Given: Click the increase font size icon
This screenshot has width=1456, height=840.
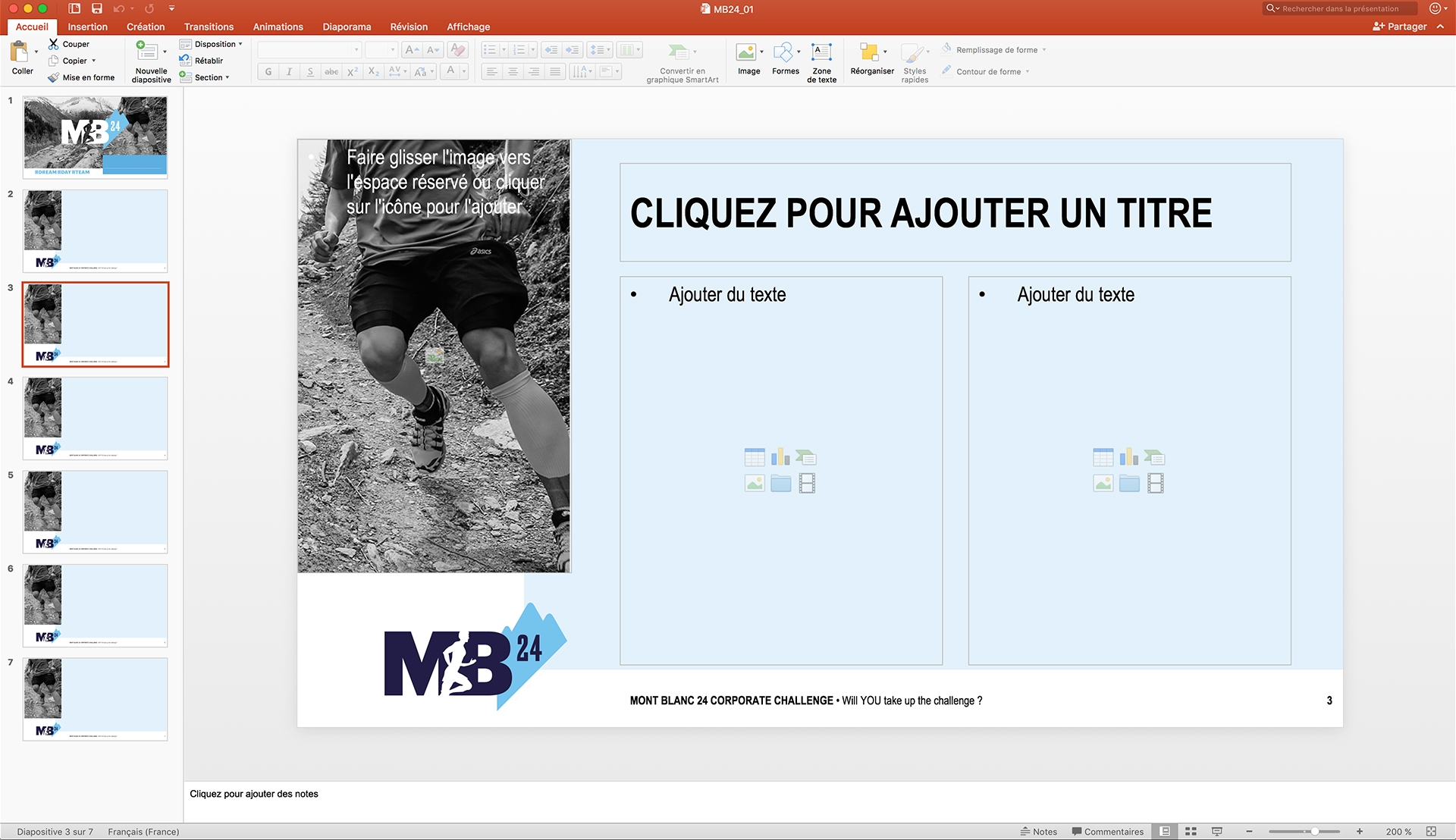Looking at the screenshot, I should click(412, 50).
